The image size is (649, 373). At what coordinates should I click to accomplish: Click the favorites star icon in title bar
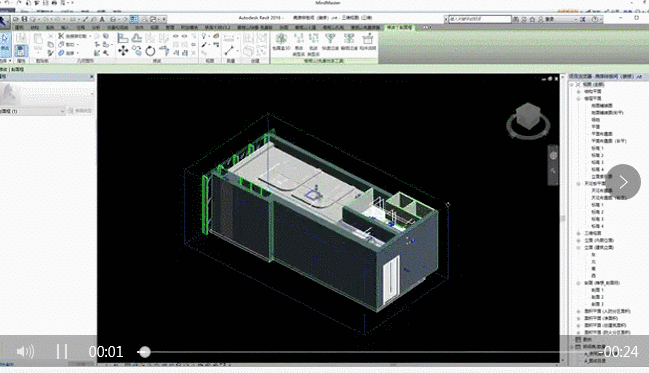click(532, 19)
